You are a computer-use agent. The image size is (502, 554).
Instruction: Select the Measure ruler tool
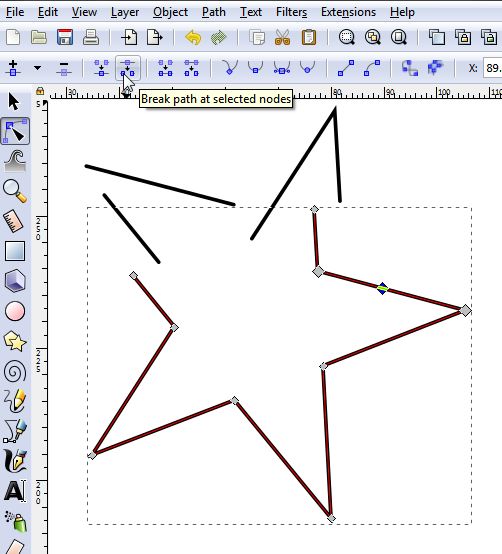(14, 222)
